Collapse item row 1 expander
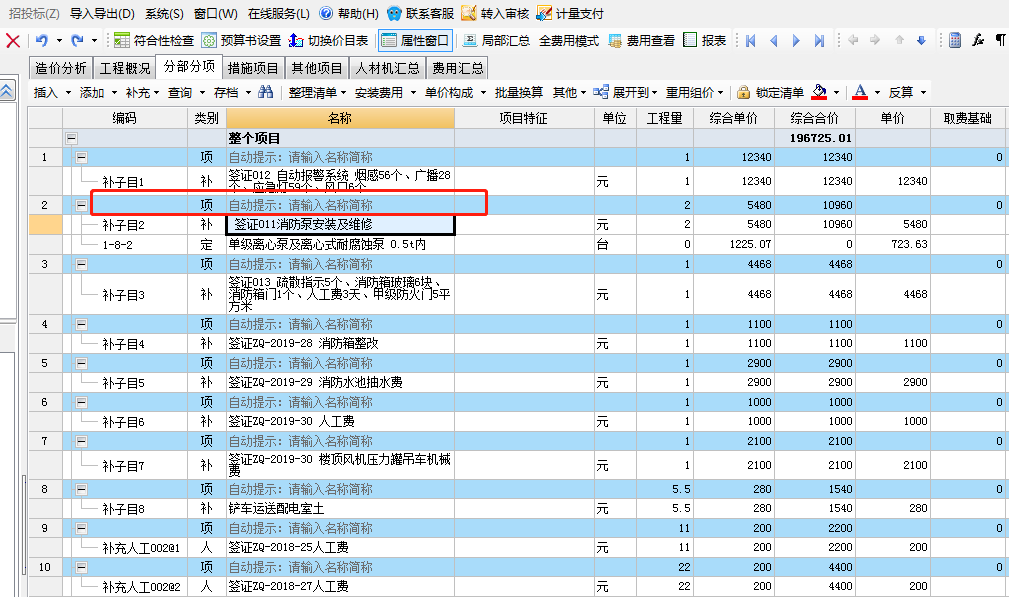 (x=82, y=158)
